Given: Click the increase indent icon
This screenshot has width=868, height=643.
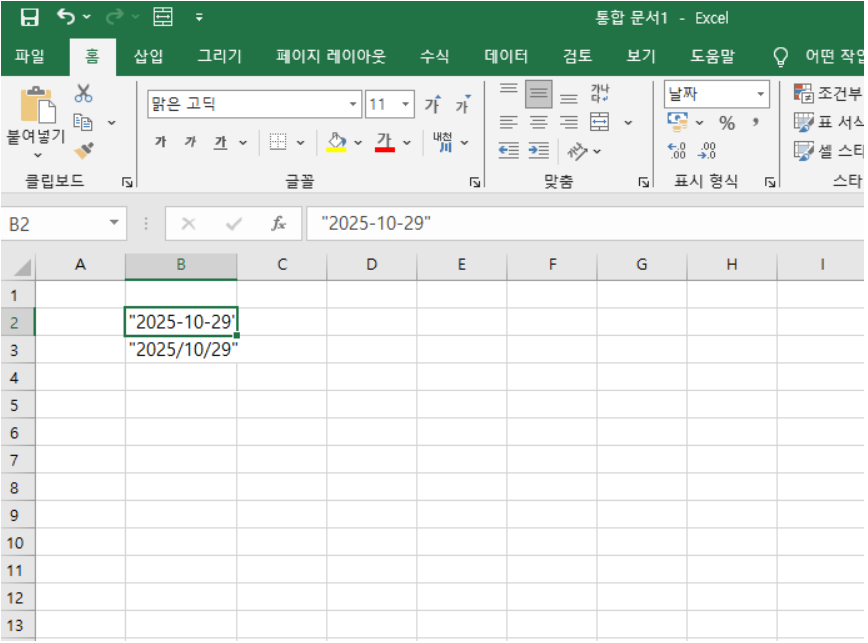Looking at the screenshot, I should (539, 150).
